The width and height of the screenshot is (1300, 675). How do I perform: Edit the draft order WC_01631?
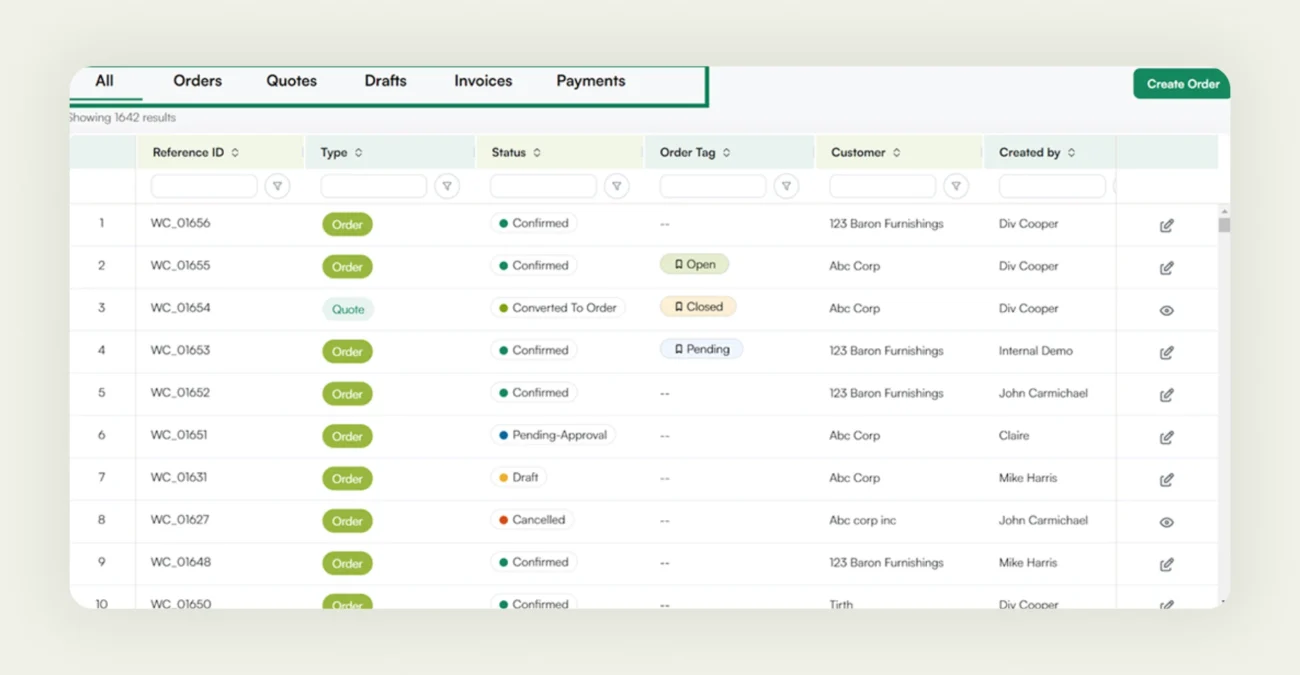click(x=1166, y=479)
